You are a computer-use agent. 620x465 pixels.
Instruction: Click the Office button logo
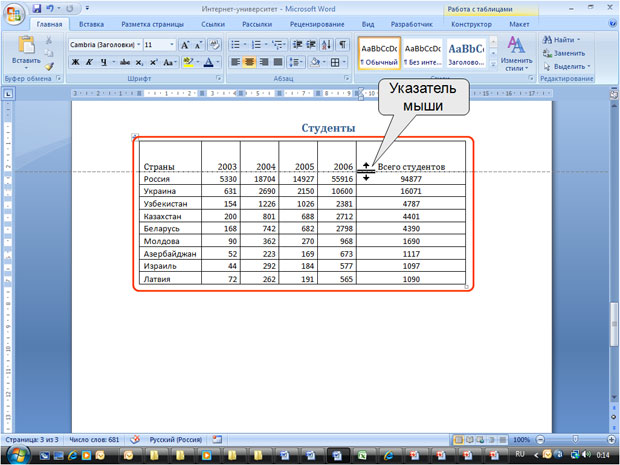(14, 14)
